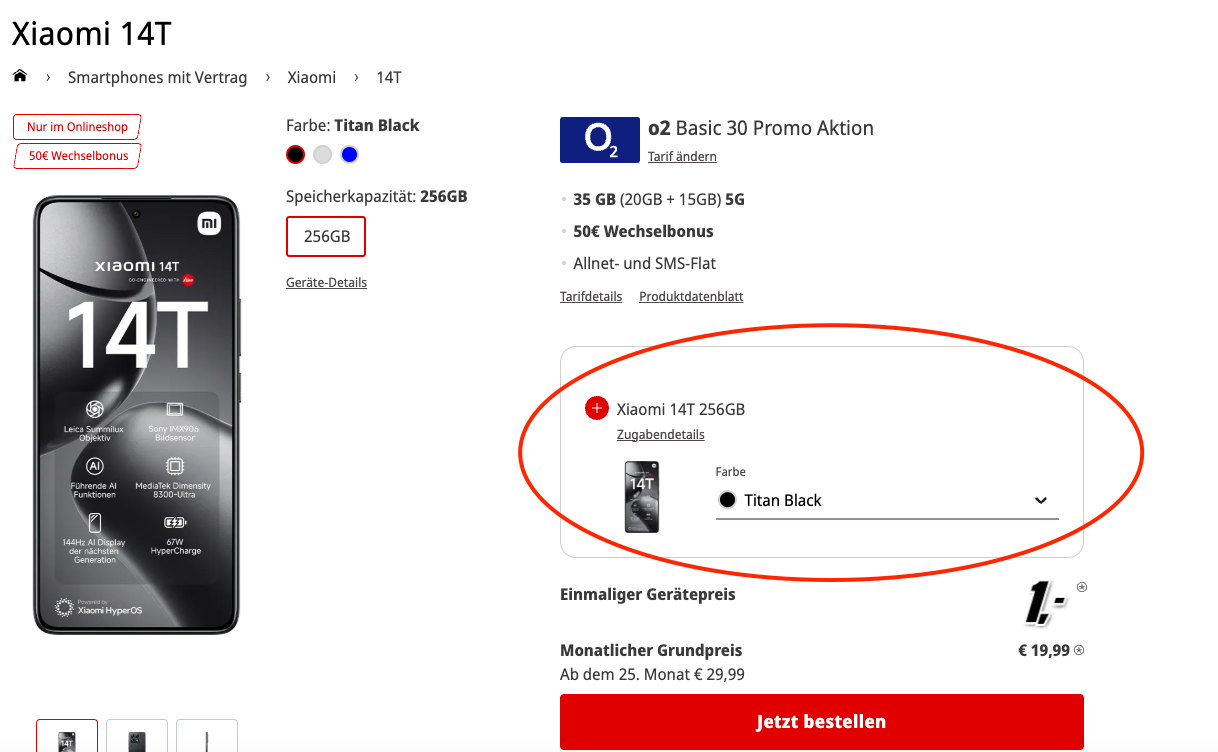Click the 35 GB (20GB + 15GB) 5G text
1218x752 pixels.
coord(659,199)
